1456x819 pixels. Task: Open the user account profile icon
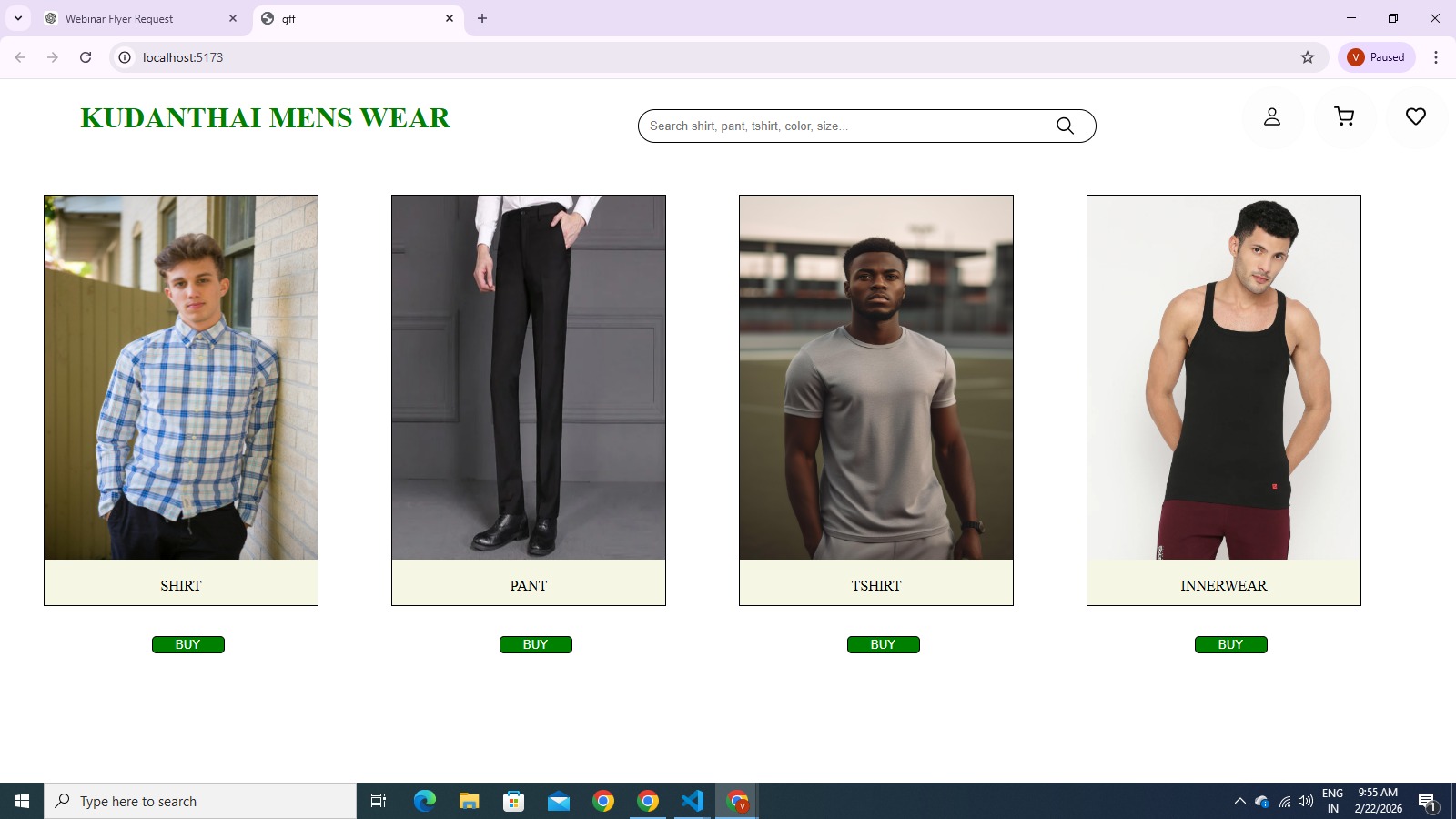point(1271,116)
